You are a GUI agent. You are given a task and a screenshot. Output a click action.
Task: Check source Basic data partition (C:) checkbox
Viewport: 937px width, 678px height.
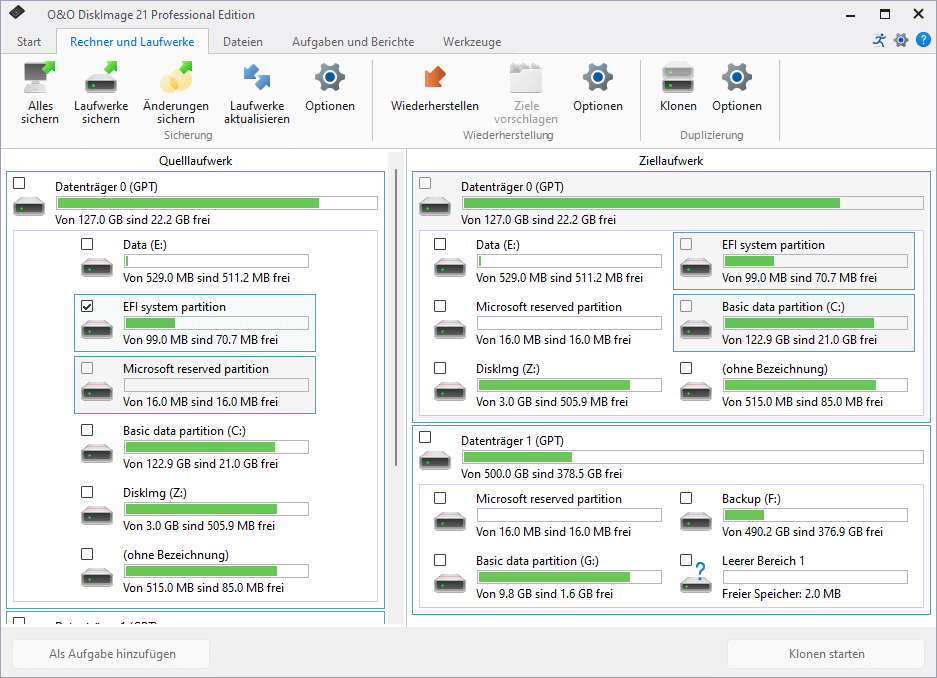87,430
